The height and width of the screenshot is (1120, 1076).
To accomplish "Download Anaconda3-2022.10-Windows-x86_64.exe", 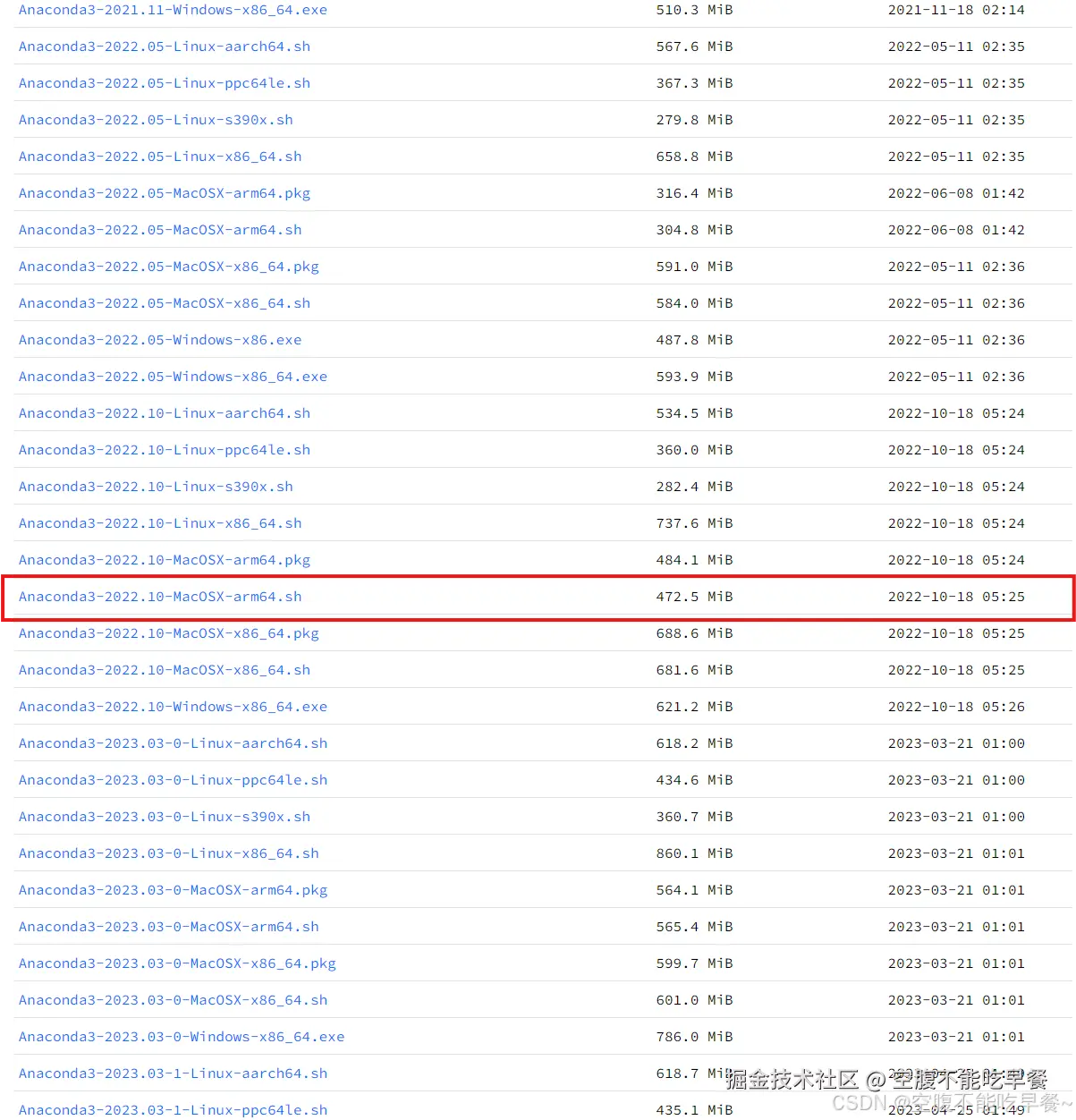I will coord(173,707).
